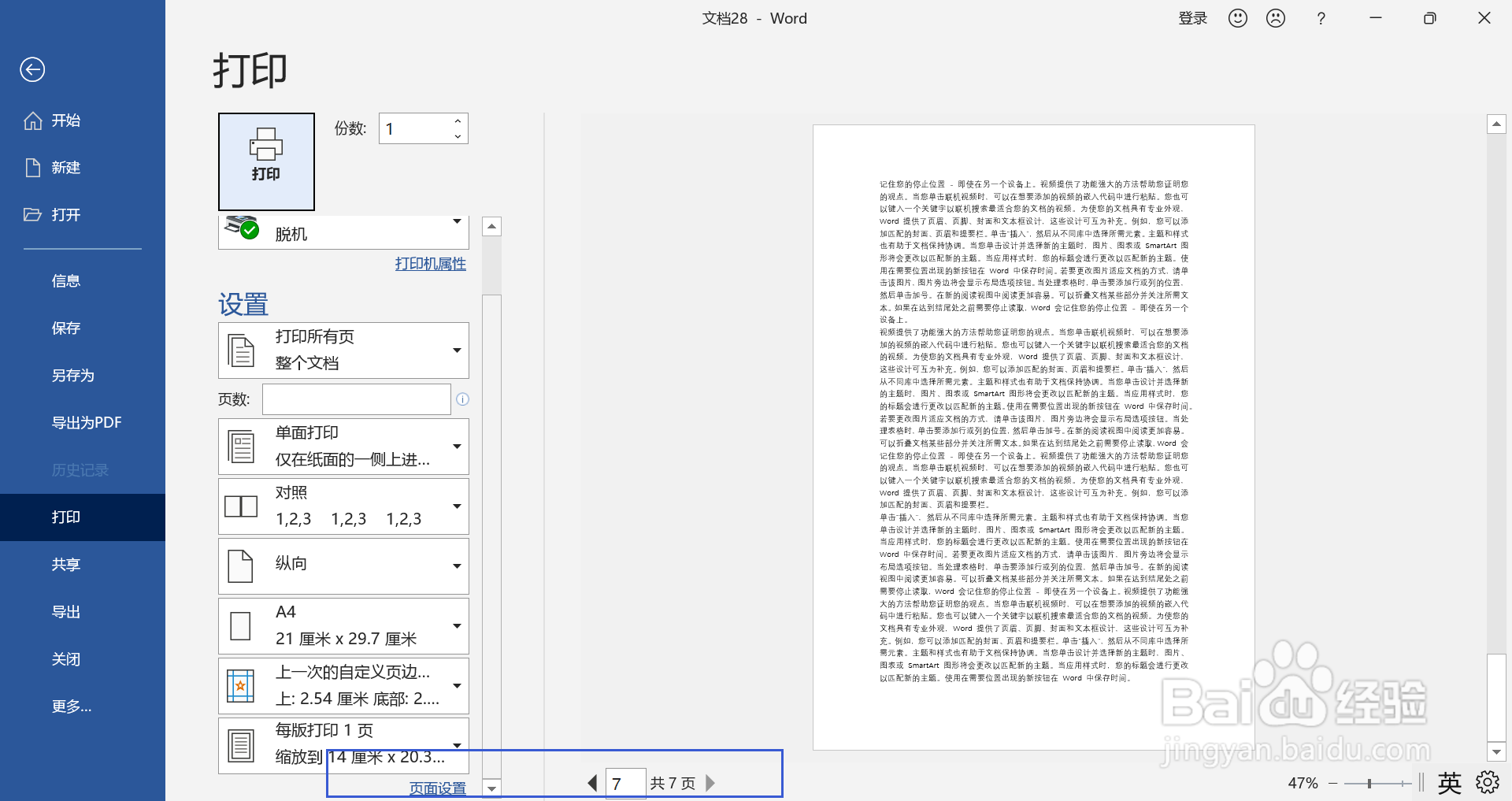Select 导出为PDF in the sidebar
This screenshot has height=801, width=1512.
pos(87,423)
